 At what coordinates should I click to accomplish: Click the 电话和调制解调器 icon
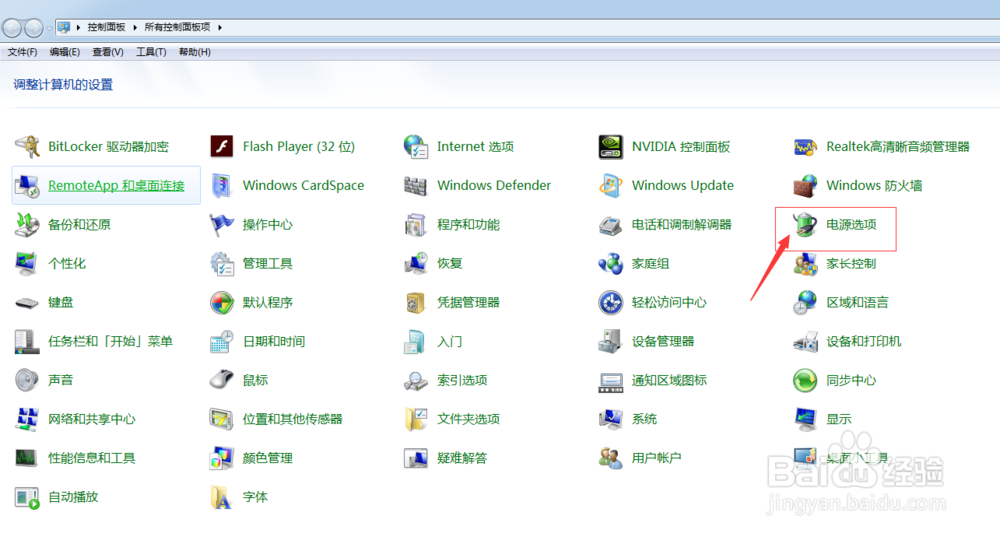click(x=611, y=224)
